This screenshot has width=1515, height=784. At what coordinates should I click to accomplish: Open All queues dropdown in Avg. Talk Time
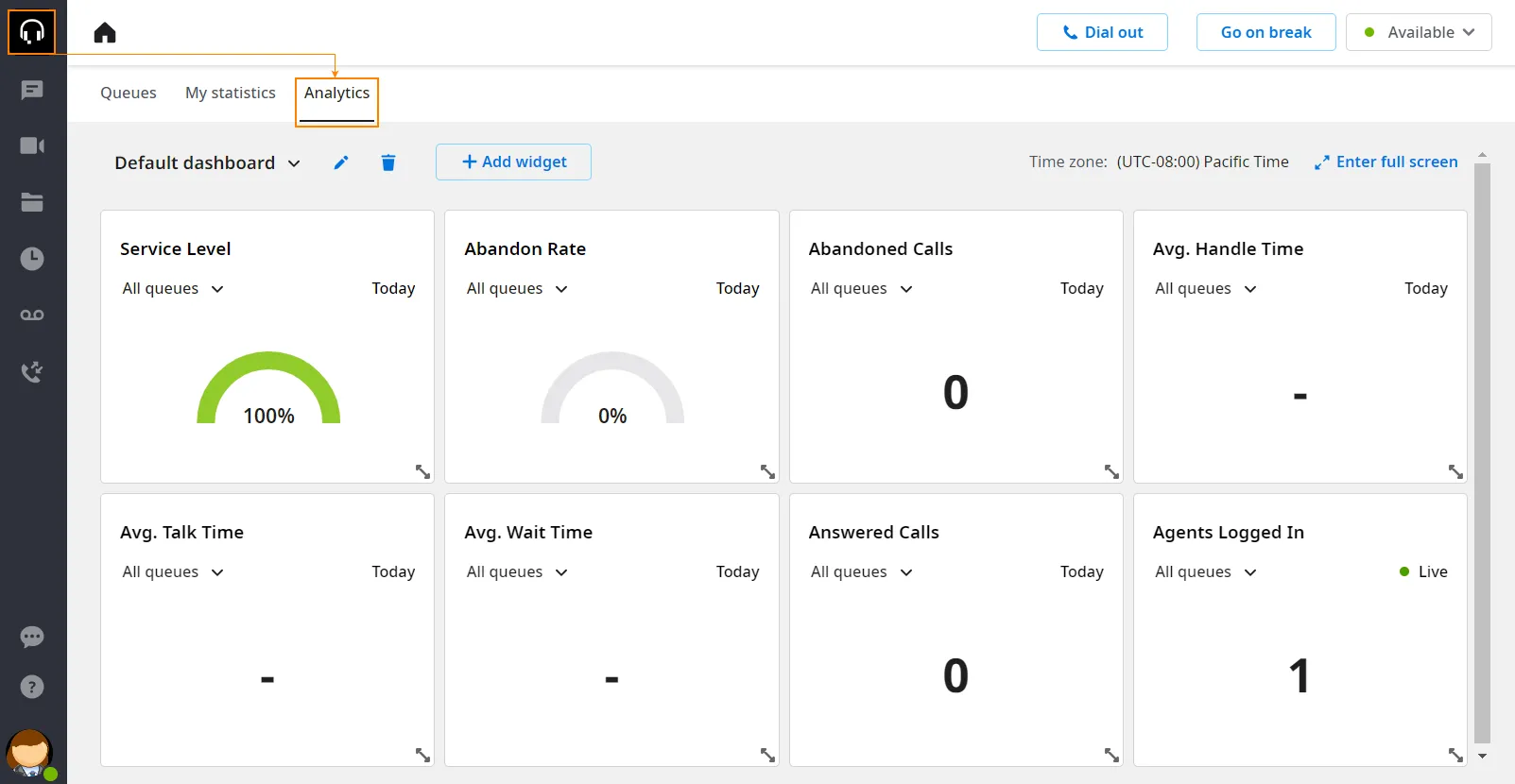tap(173, 571)
